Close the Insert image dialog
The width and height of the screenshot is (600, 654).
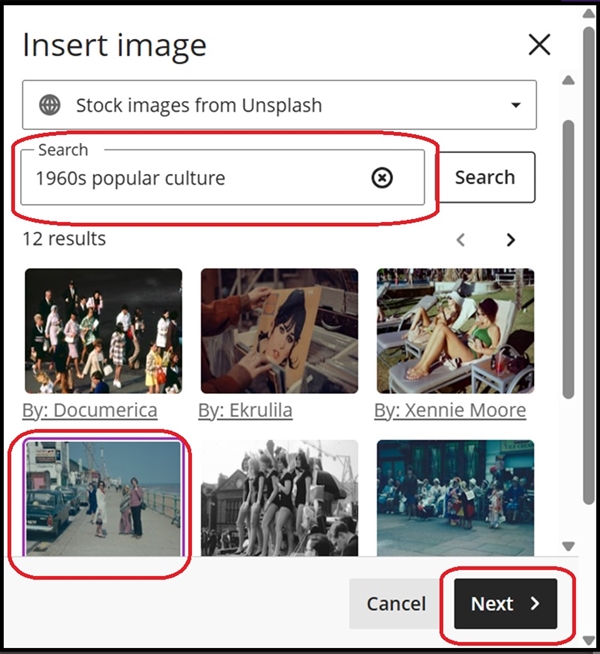click(540, 45)
